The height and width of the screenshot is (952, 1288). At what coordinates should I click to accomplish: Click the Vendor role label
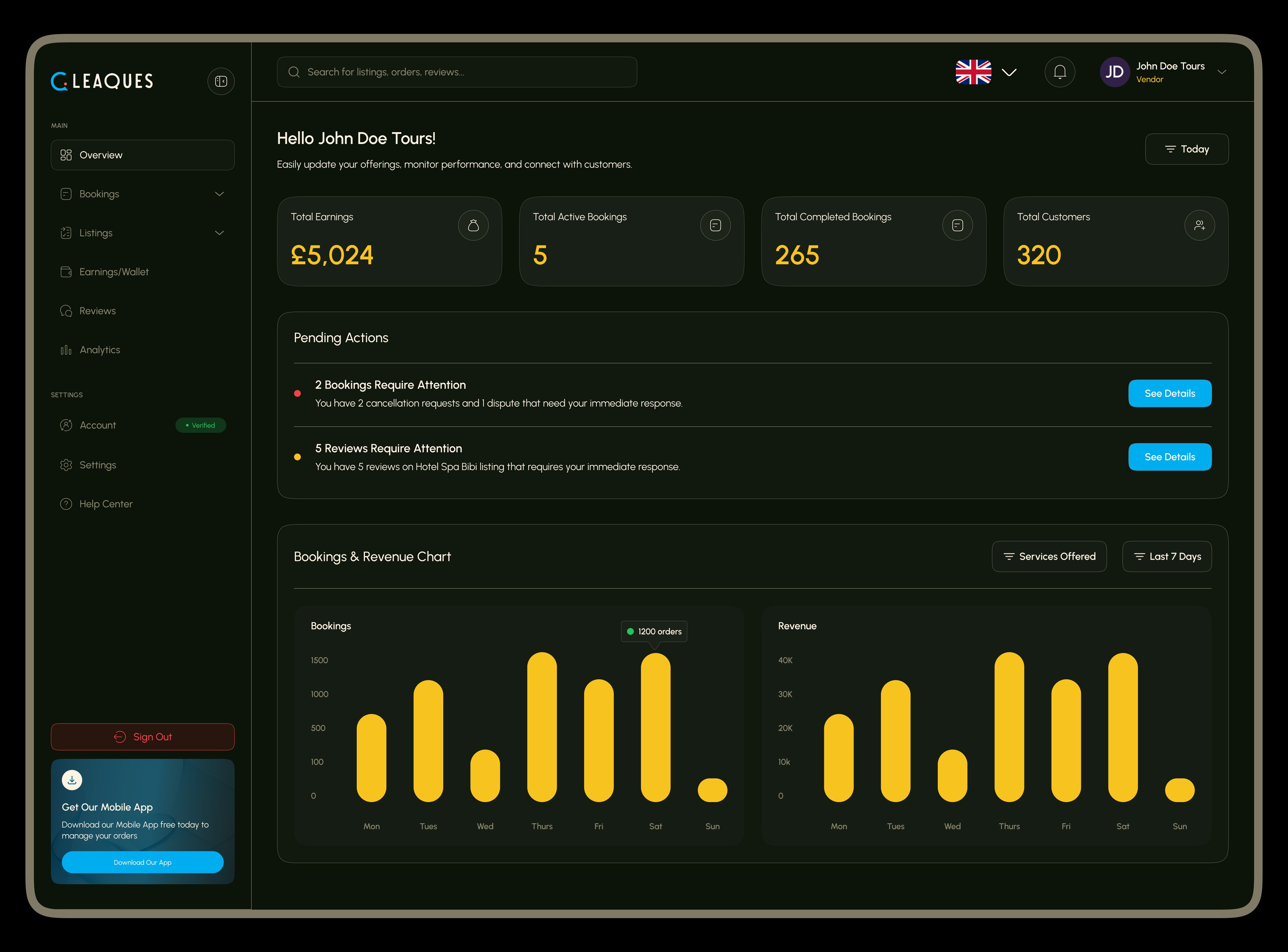coord(1150,80)
